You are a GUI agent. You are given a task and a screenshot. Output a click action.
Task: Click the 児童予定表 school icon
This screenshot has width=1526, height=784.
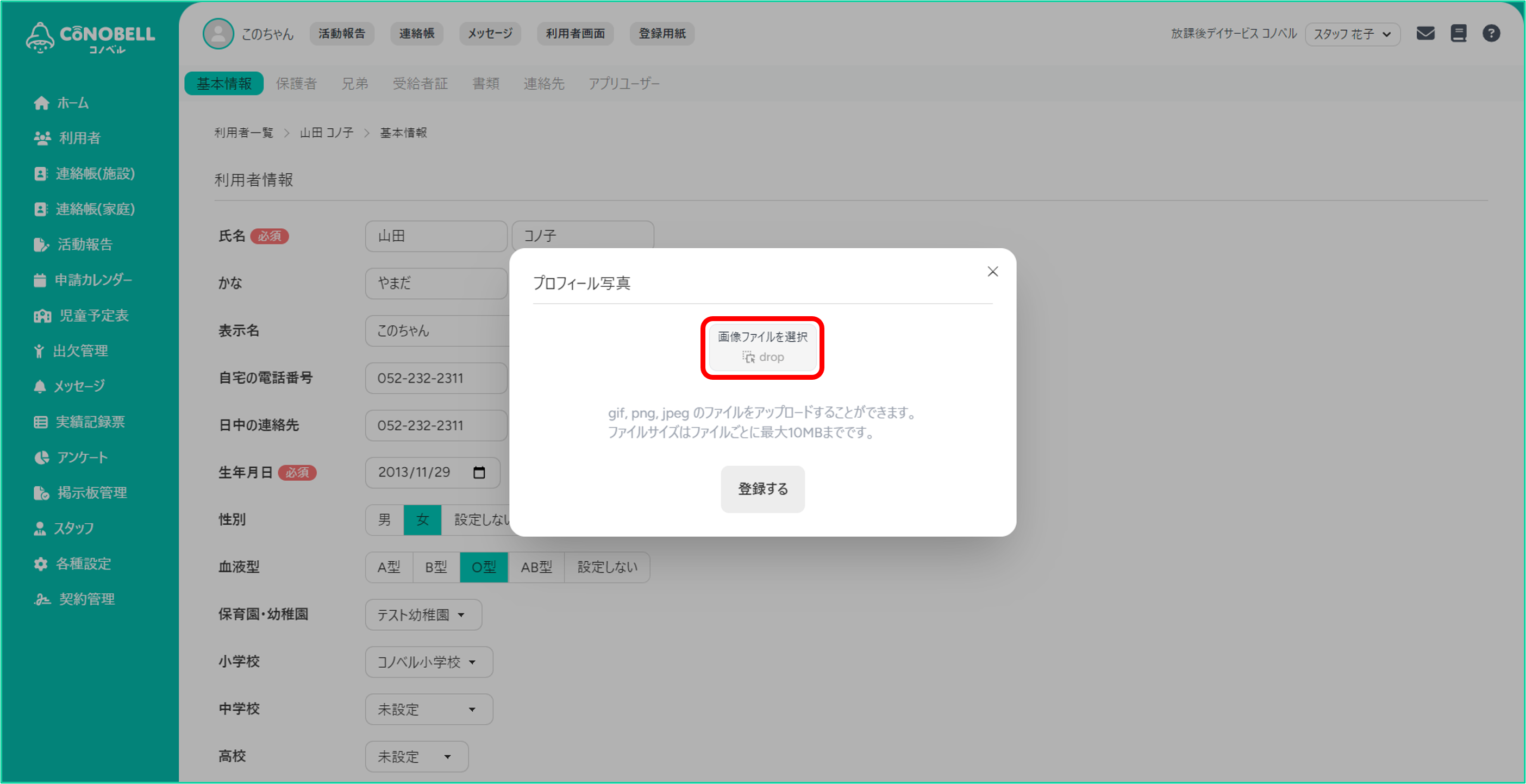tap(42, 316)
